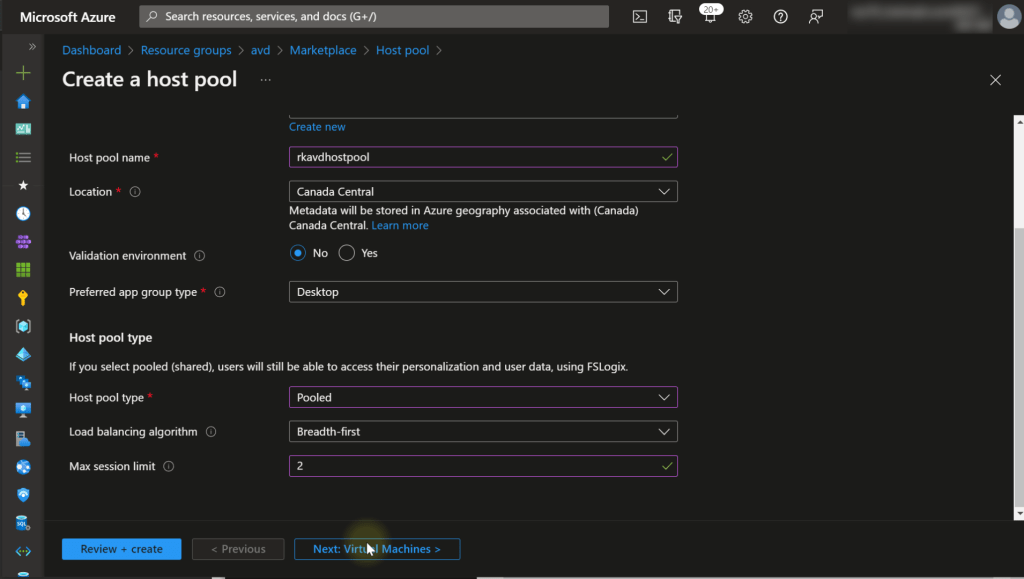Open the Feedback icon in header

[x=817, y=17]
